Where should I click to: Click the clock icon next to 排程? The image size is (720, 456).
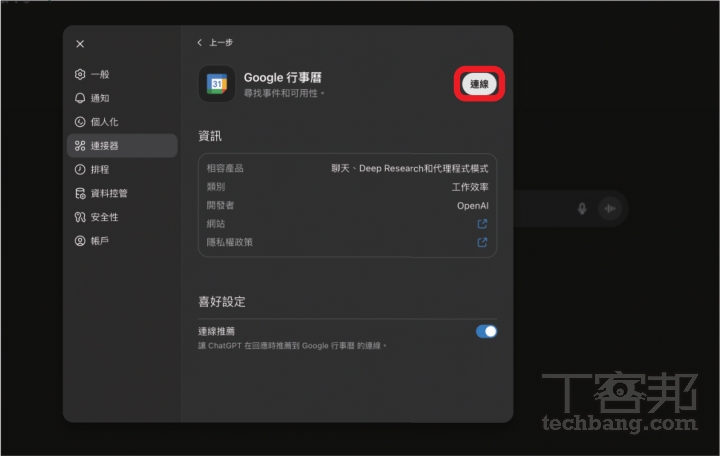coord(80,169)
